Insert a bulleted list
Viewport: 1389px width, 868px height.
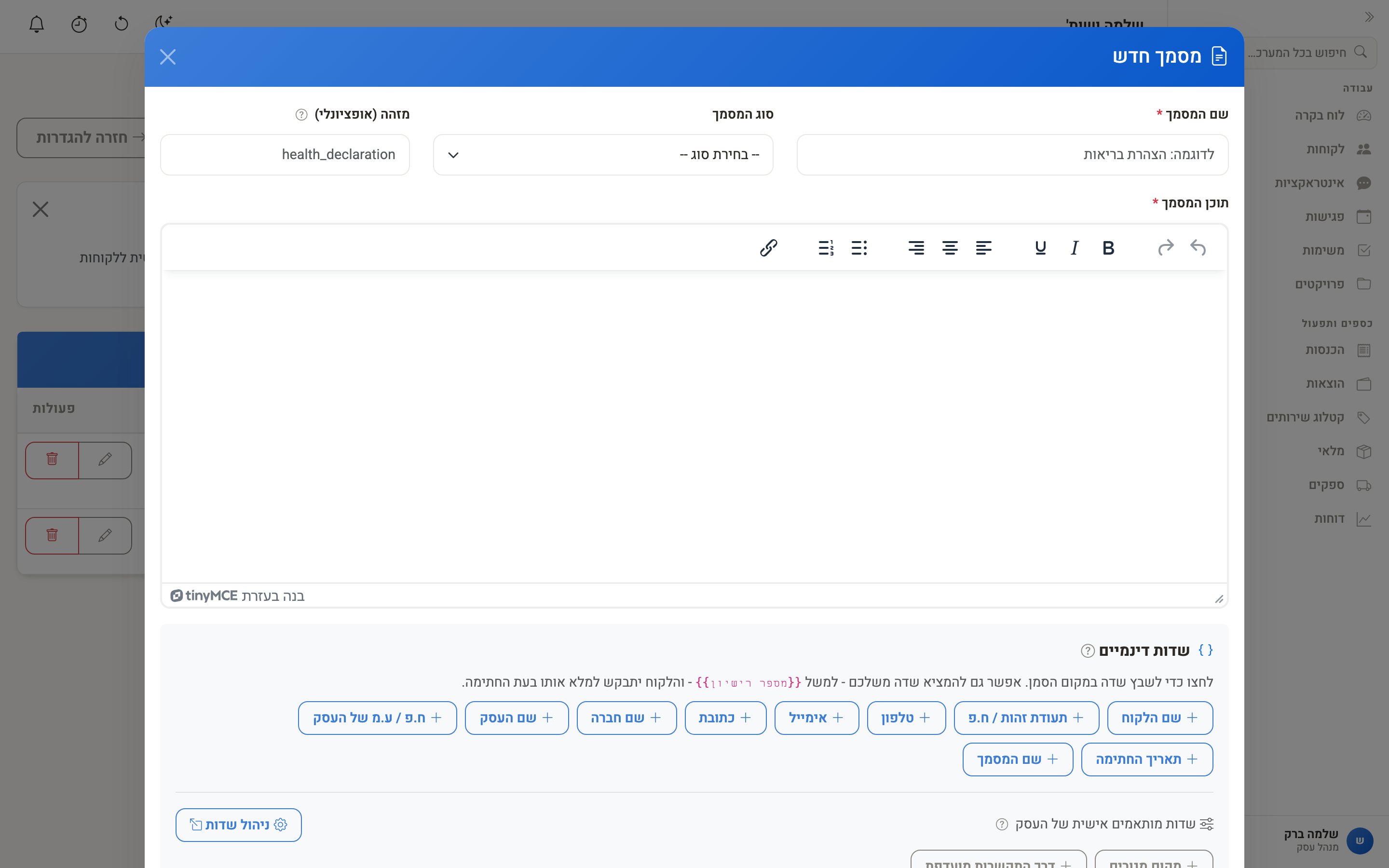tap(859, 247)
